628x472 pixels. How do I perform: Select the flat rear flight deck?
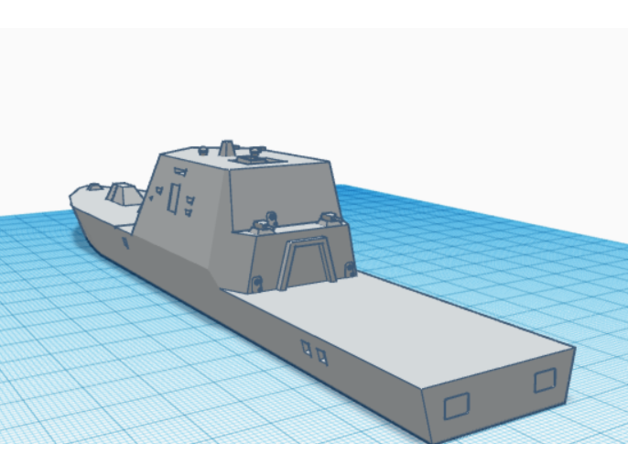tap(420, 320)
